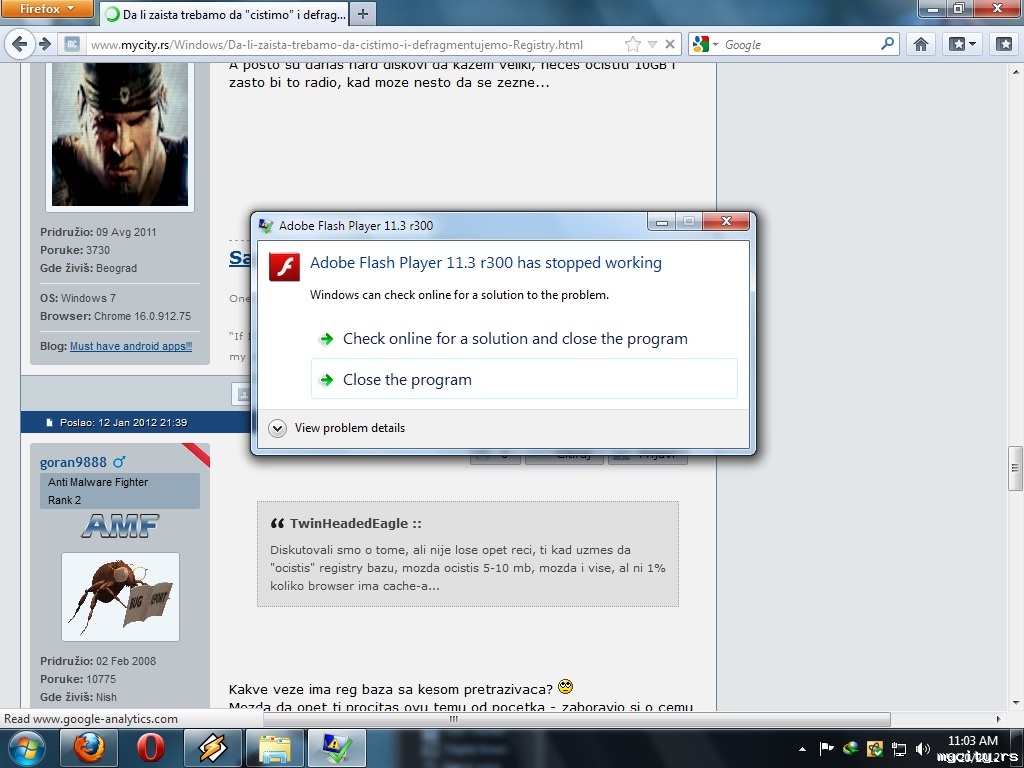The image size is (1024, 768).
Task: Open the goran9888 user profile link
Action: (x=73, y=462)
